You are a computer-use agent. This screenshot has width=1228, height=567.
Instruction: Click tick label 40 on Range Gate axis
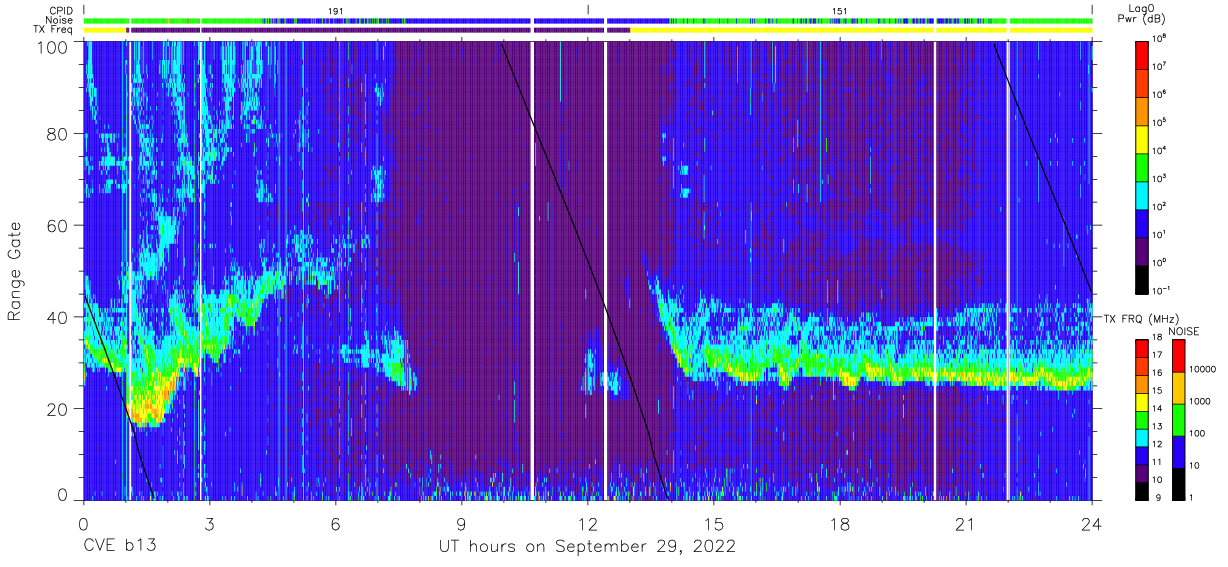click(x=58, y=317)
